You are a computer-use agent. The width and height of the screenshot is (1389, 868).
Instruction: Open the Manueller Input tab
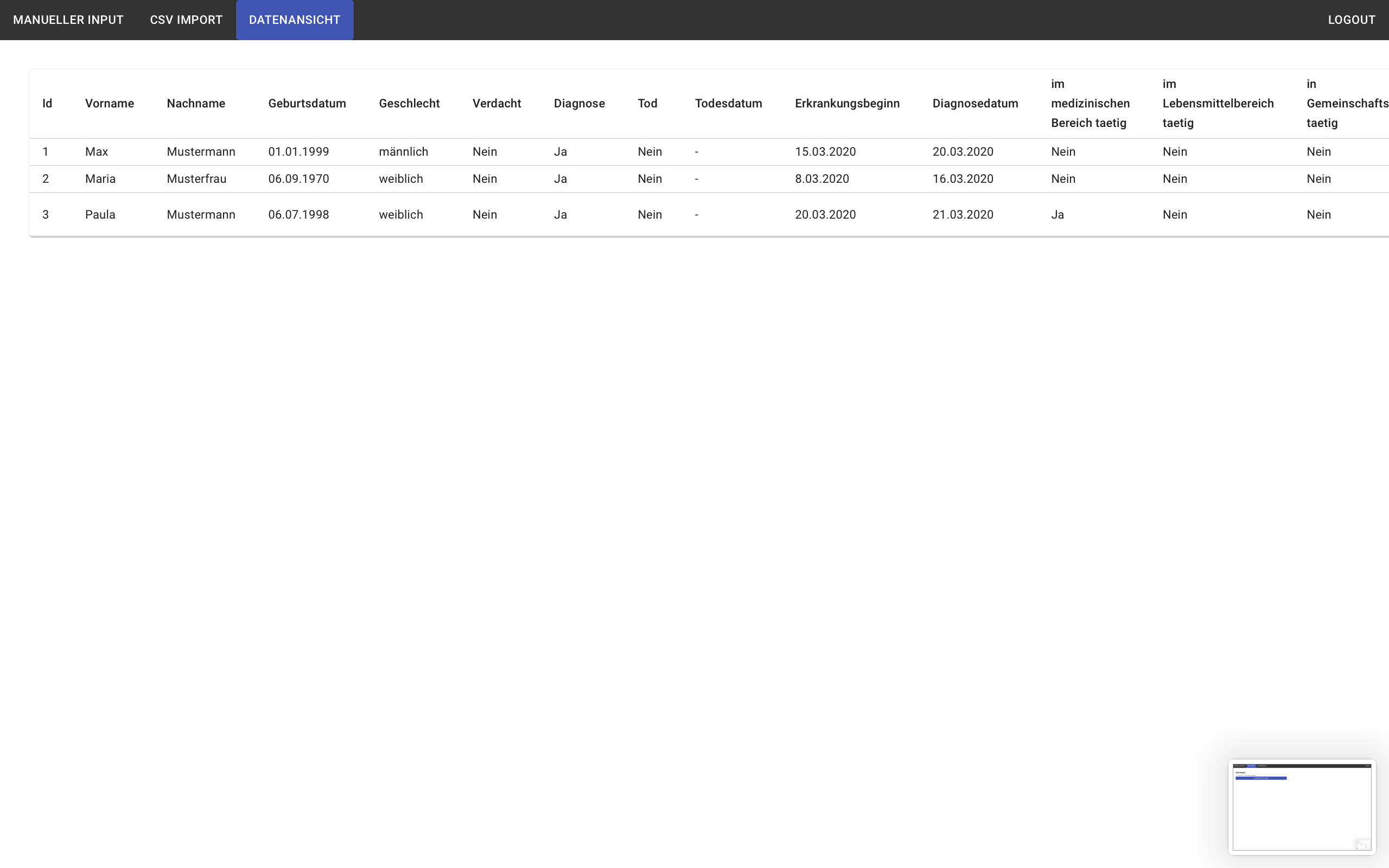pos(68,20)
